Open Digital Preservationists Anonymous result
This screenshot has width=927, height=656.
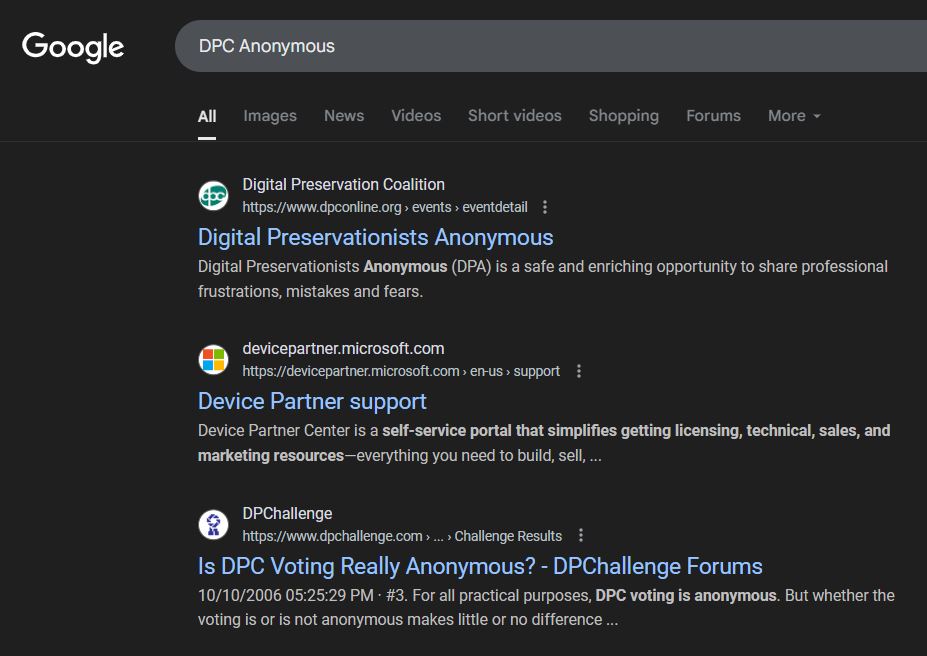375,238
